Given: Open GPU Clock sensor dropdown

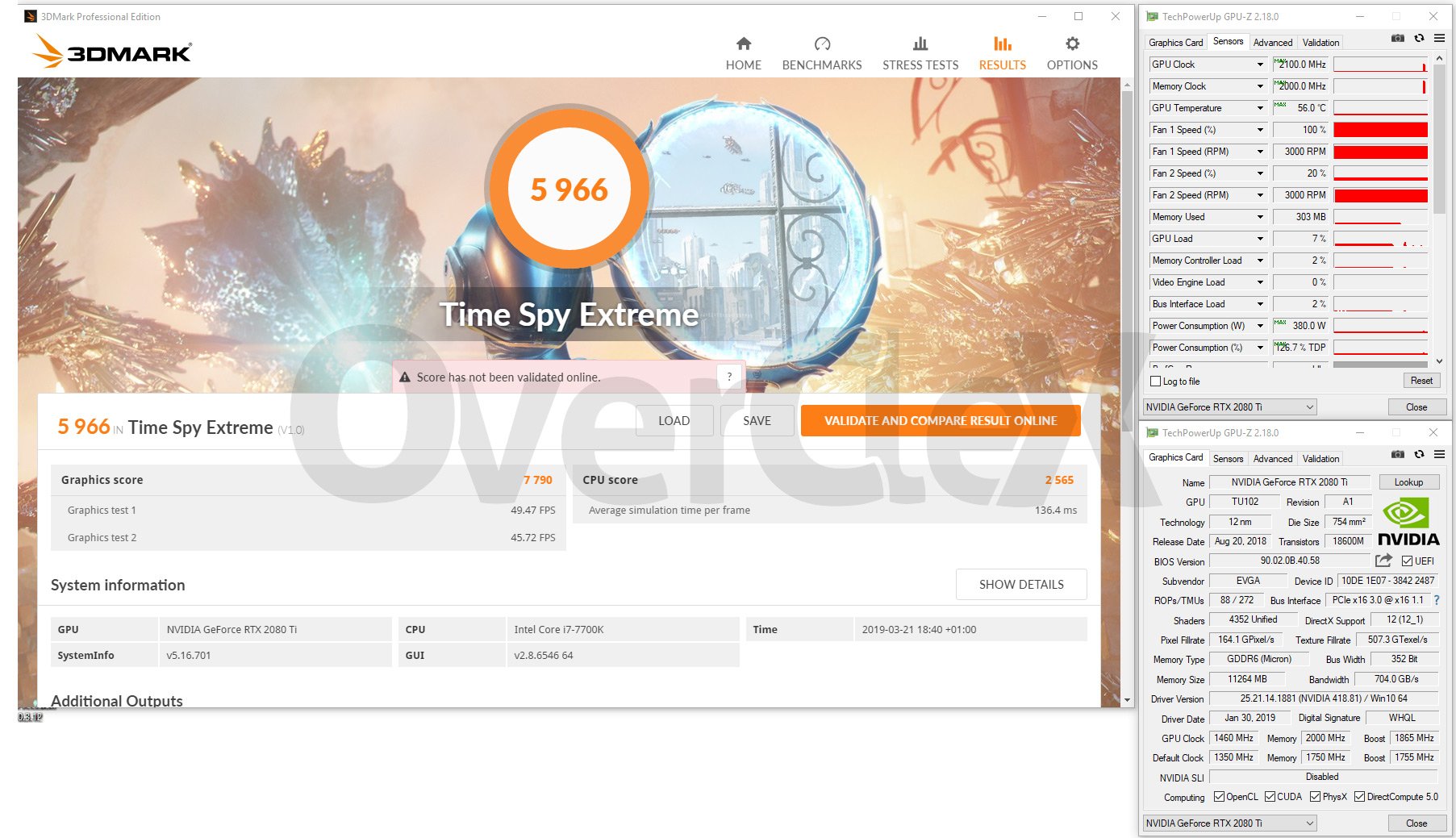Looking at the screenshot, I should point(1260,65).
